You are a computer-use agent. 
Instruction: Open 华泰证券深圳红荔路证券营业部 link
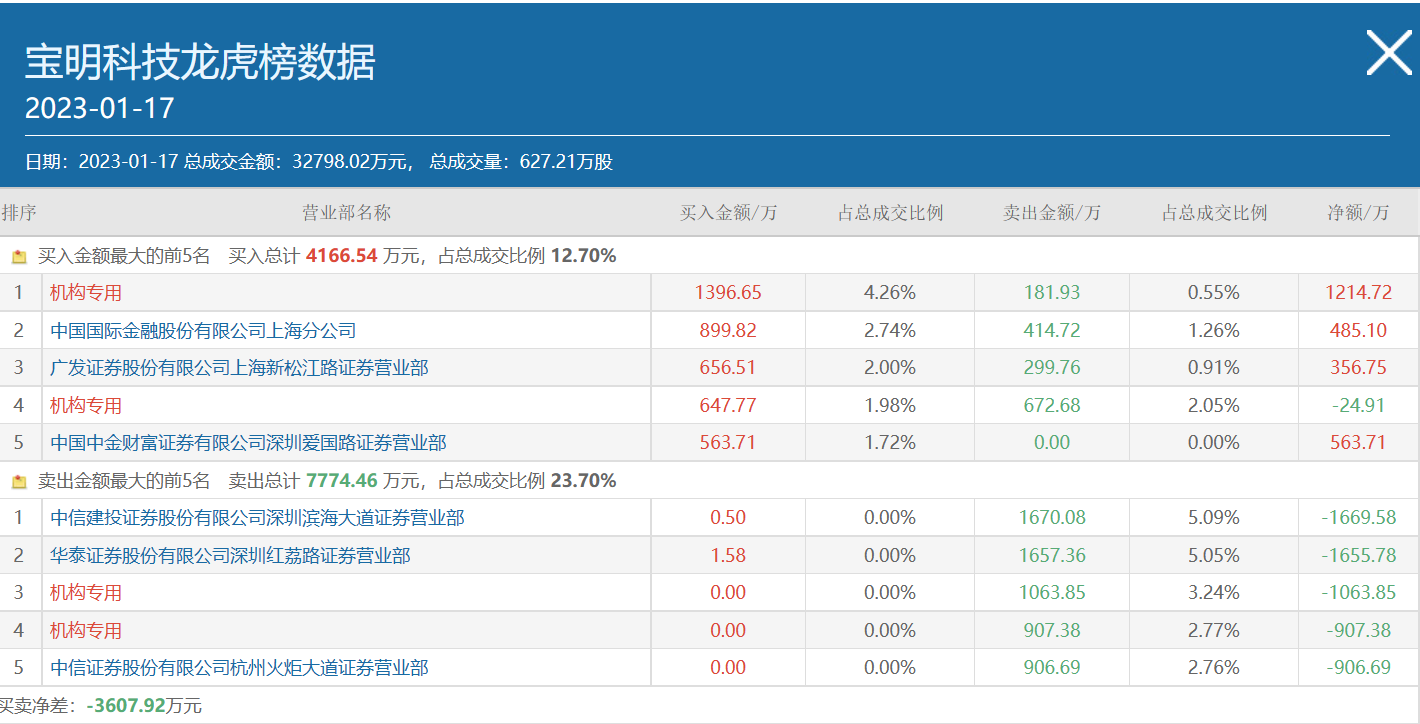pyautogui.click(x=230, y=555)
